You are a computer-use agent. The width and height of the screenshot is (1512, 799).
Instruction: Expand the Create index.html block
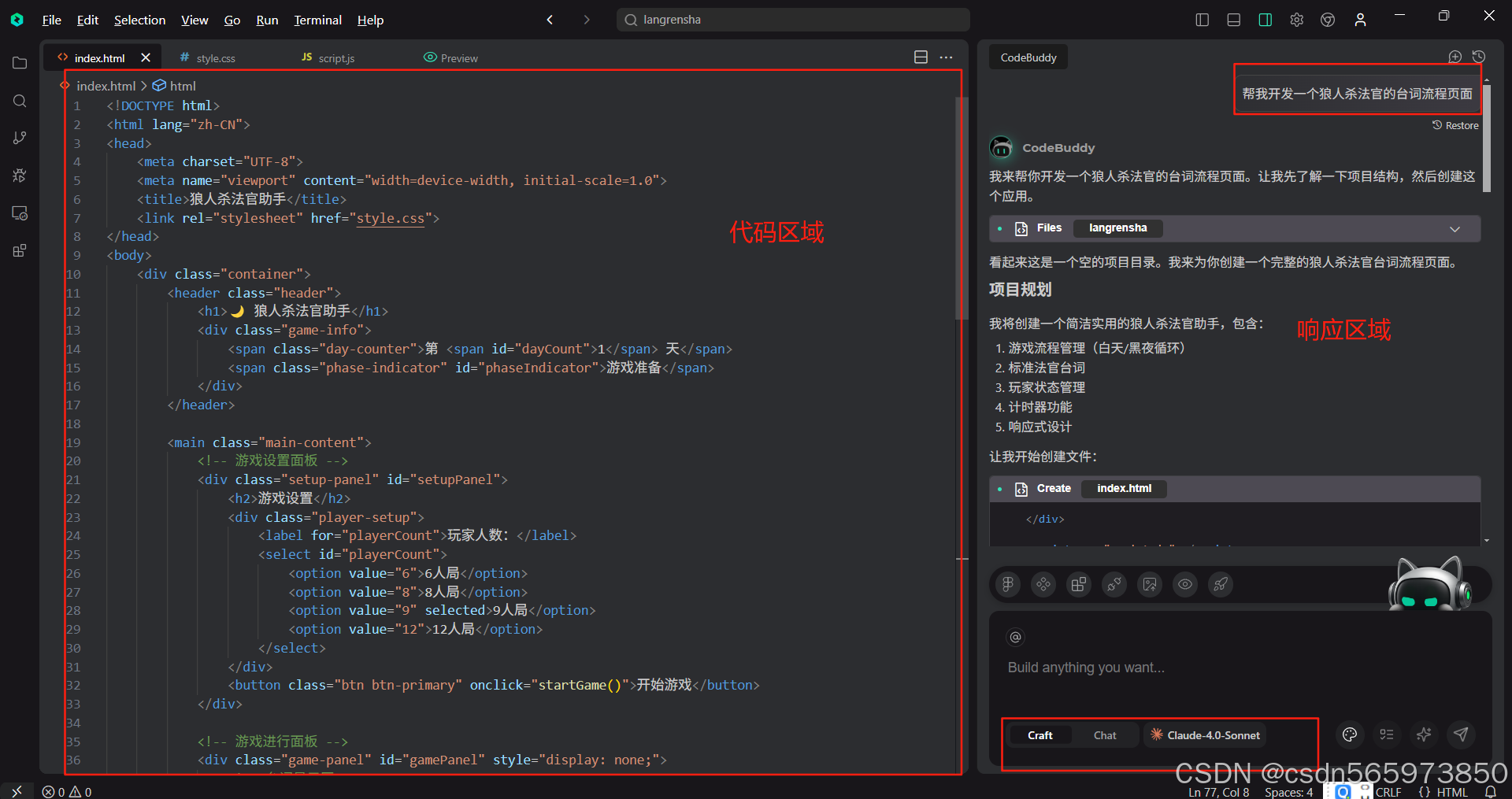1235,489
